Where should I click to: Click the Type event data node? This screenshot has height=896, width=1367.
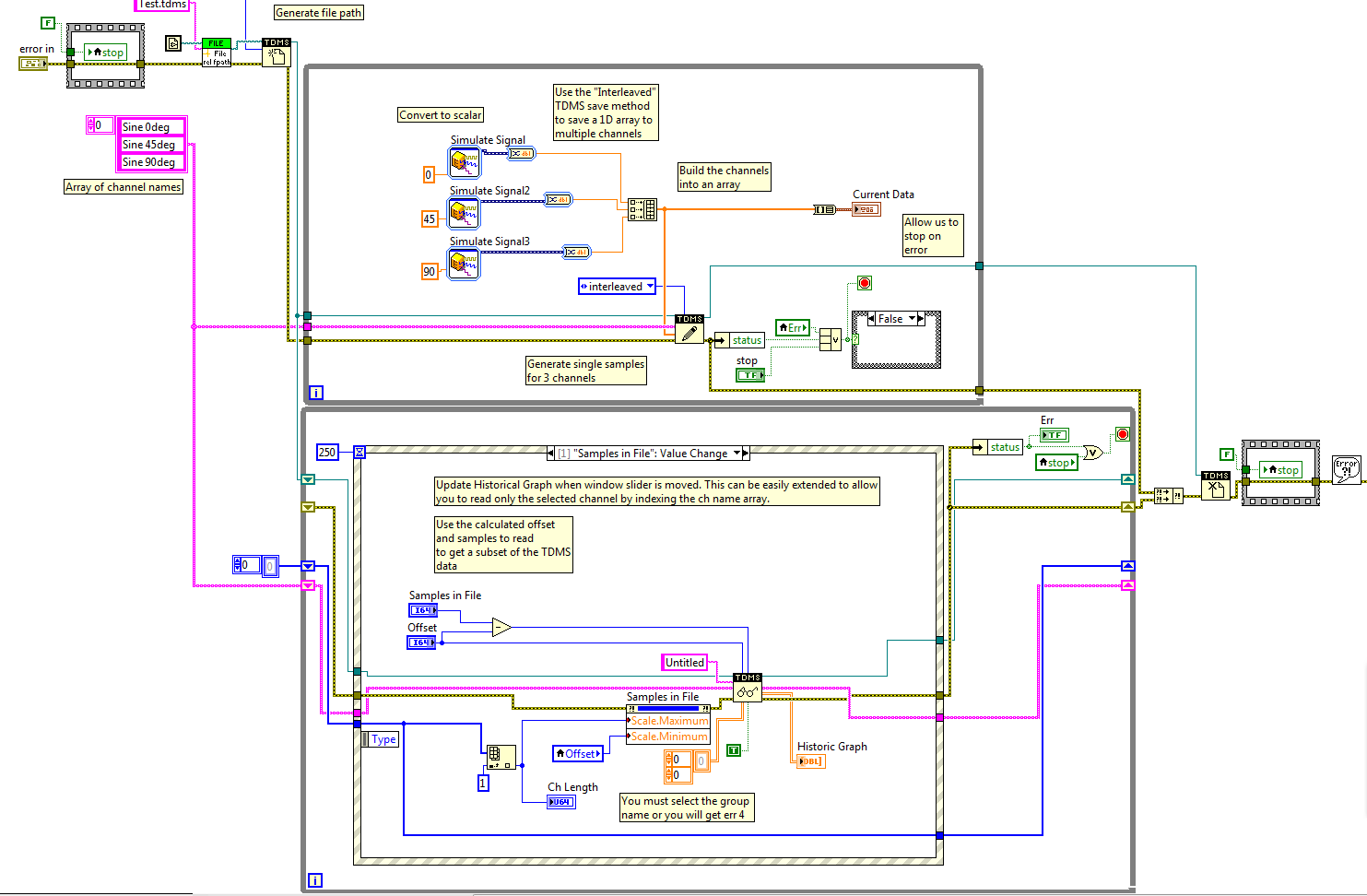coord(380,739)
